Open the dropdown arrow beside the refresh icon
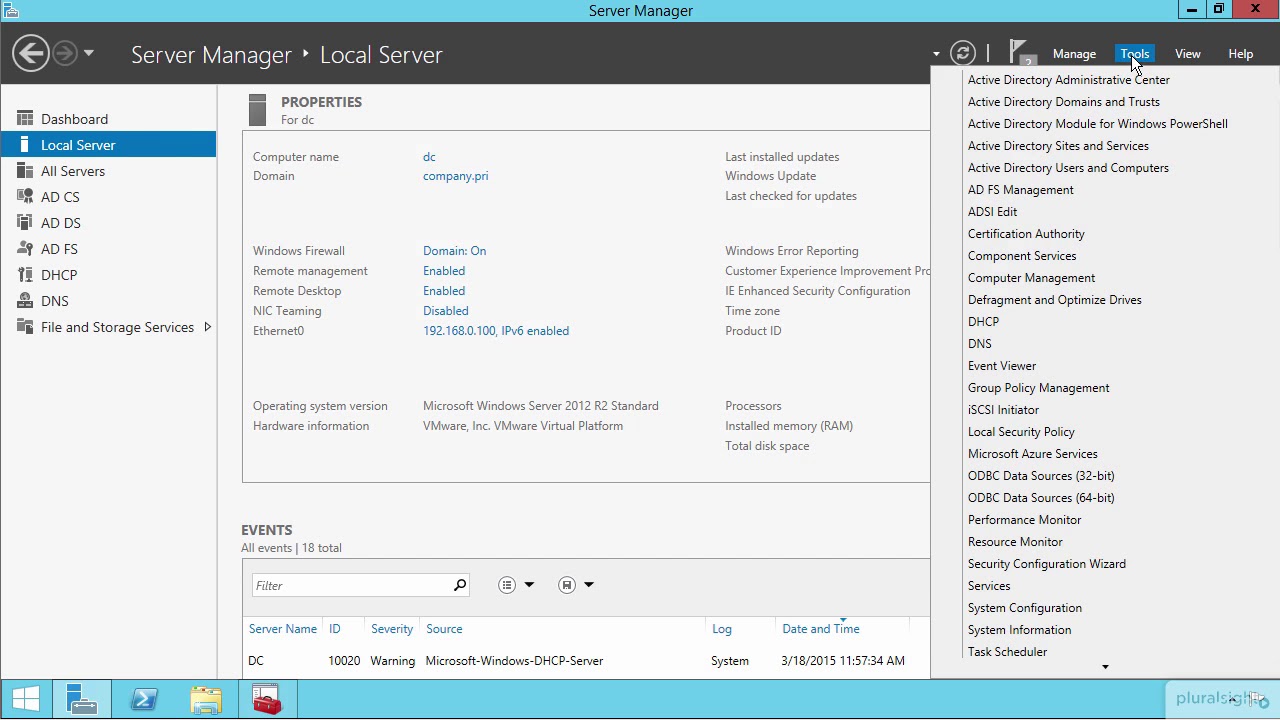 (x=937, y=54)
